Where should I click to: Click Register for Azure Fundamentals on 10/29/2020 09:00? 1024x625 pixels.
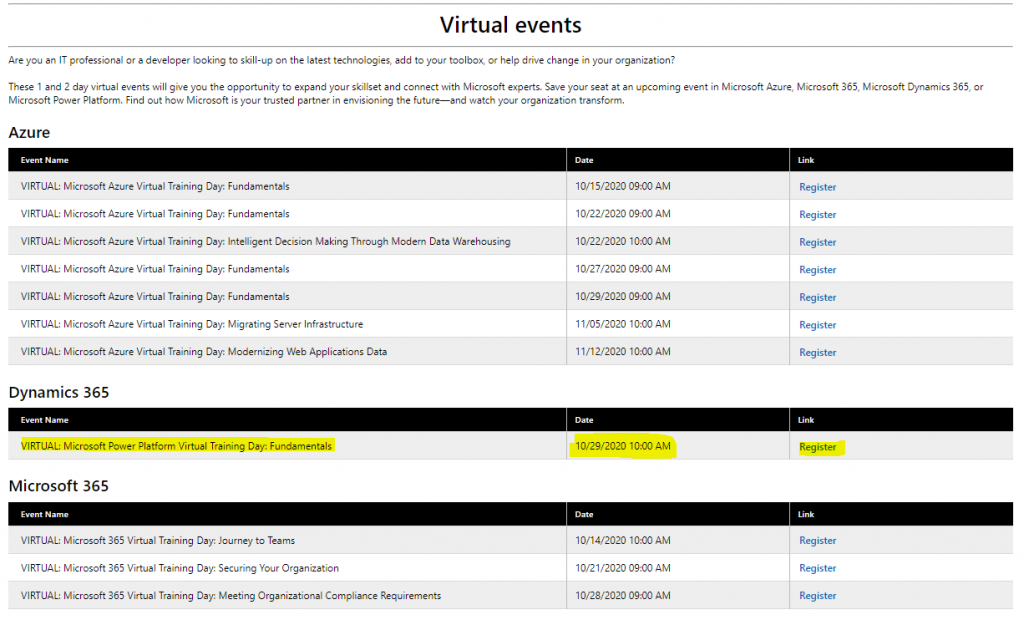point(817,297)
